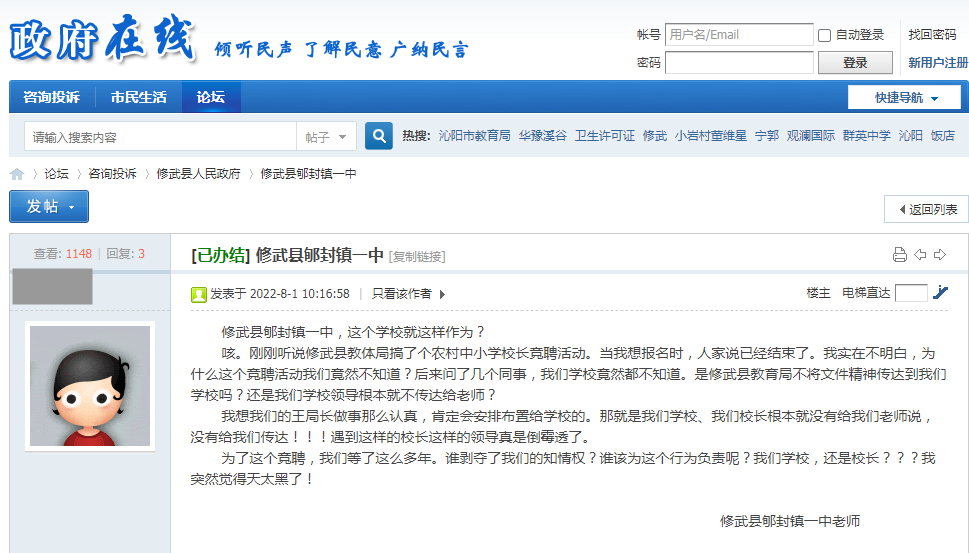The image size is (969, 553).
Task: Go to previous thread using left arrow
Action: 920,254
